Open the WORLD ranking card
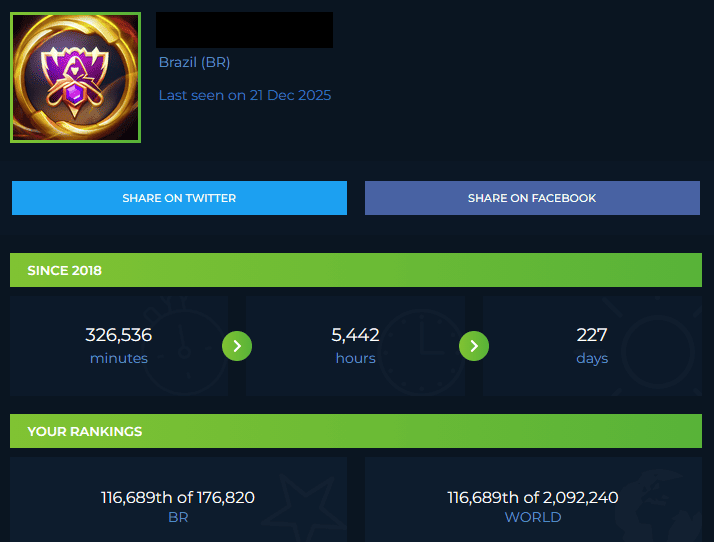Image resolution: width=714 pixels, height=542 pixels. (533, 500)
